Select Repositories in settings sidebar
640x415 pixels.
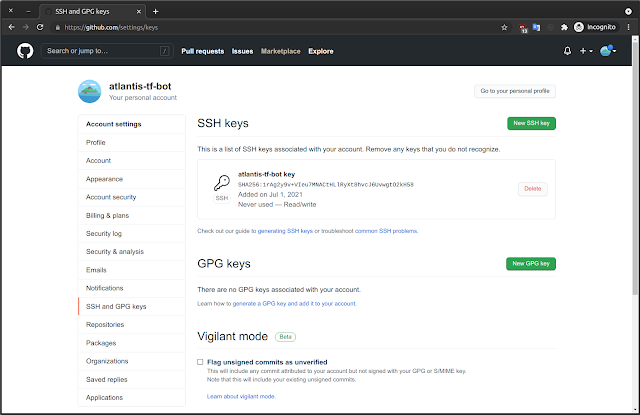(131, 325)
